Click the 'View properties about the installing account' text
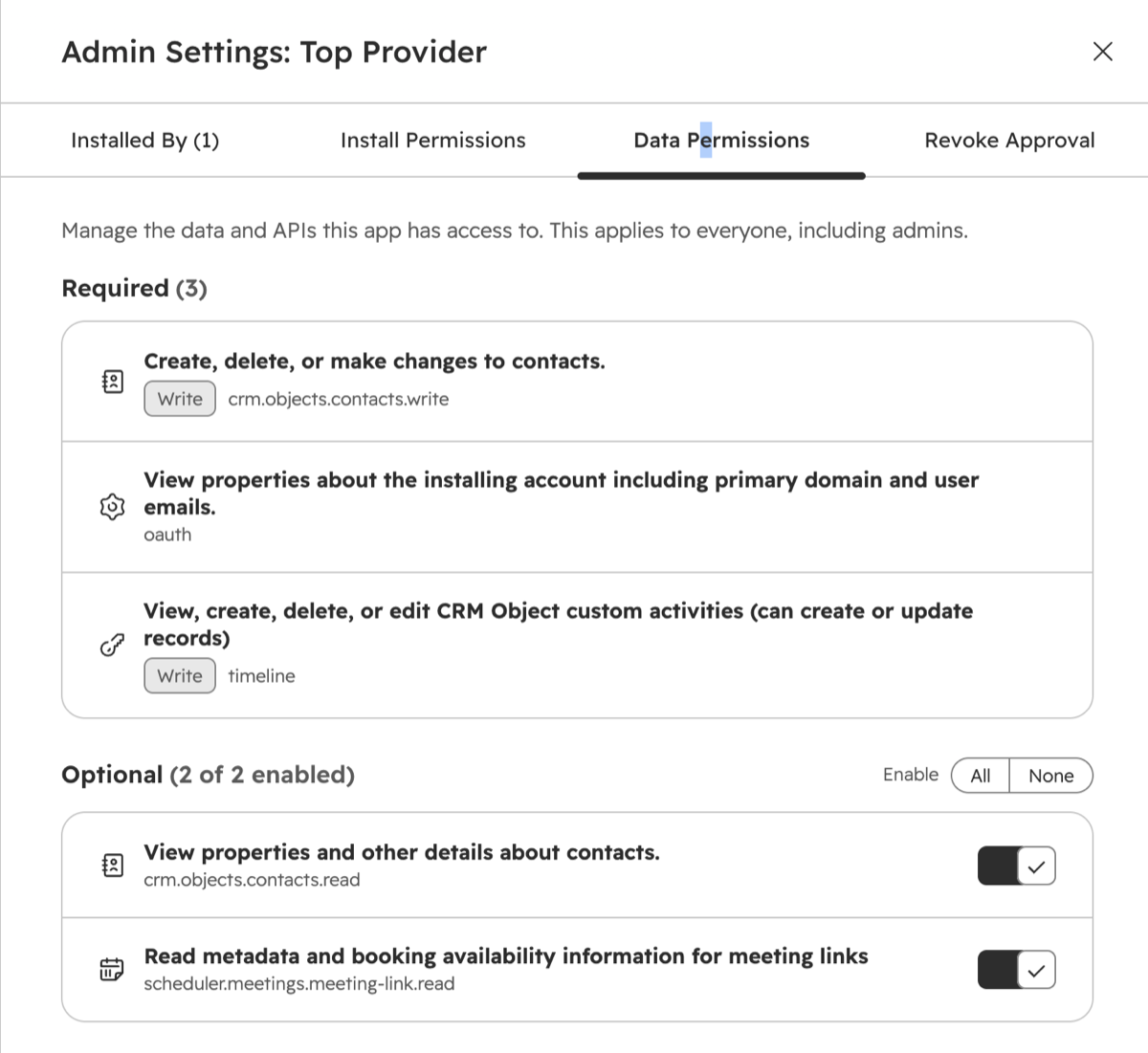This screenshot has width=1148, height=1053. (x=561, y=494)
